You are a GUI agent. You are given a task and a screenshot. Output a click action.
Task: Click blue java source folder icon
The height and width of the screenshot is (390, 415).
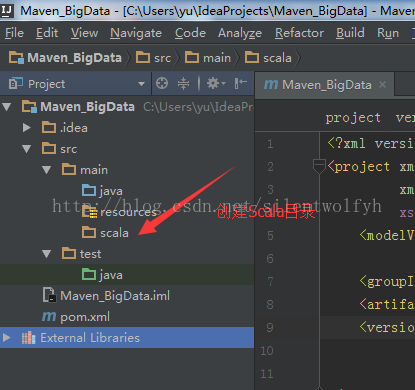[89, 190]
